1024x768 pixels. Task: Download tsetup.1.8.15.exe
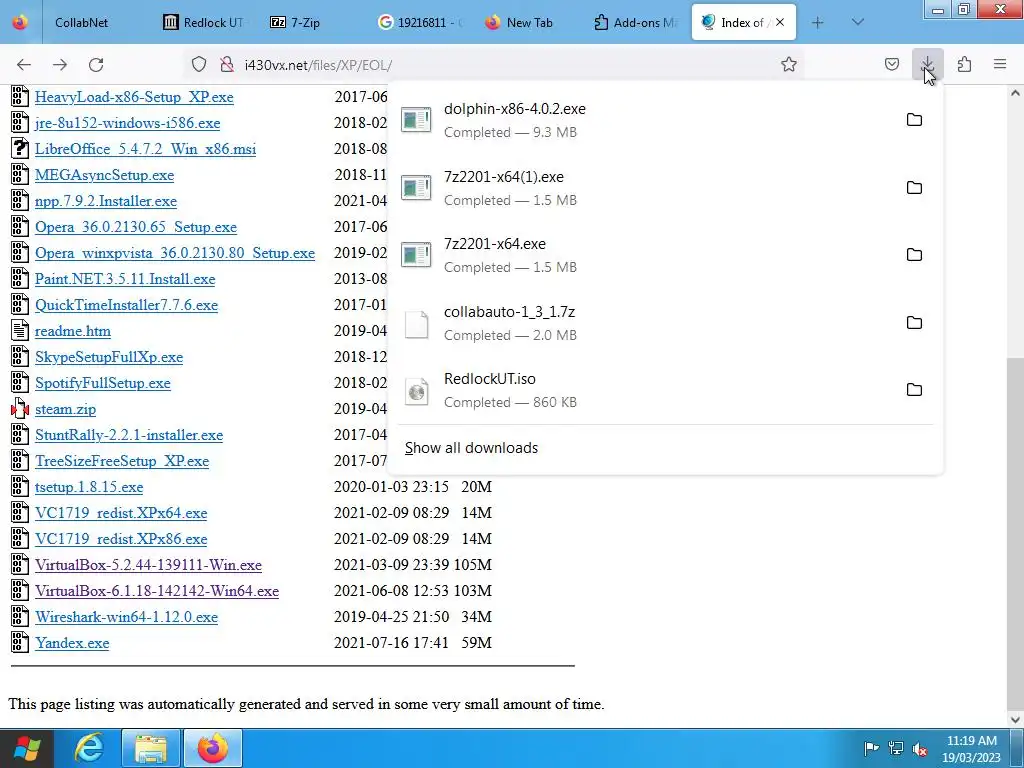(x=89, y=487)
